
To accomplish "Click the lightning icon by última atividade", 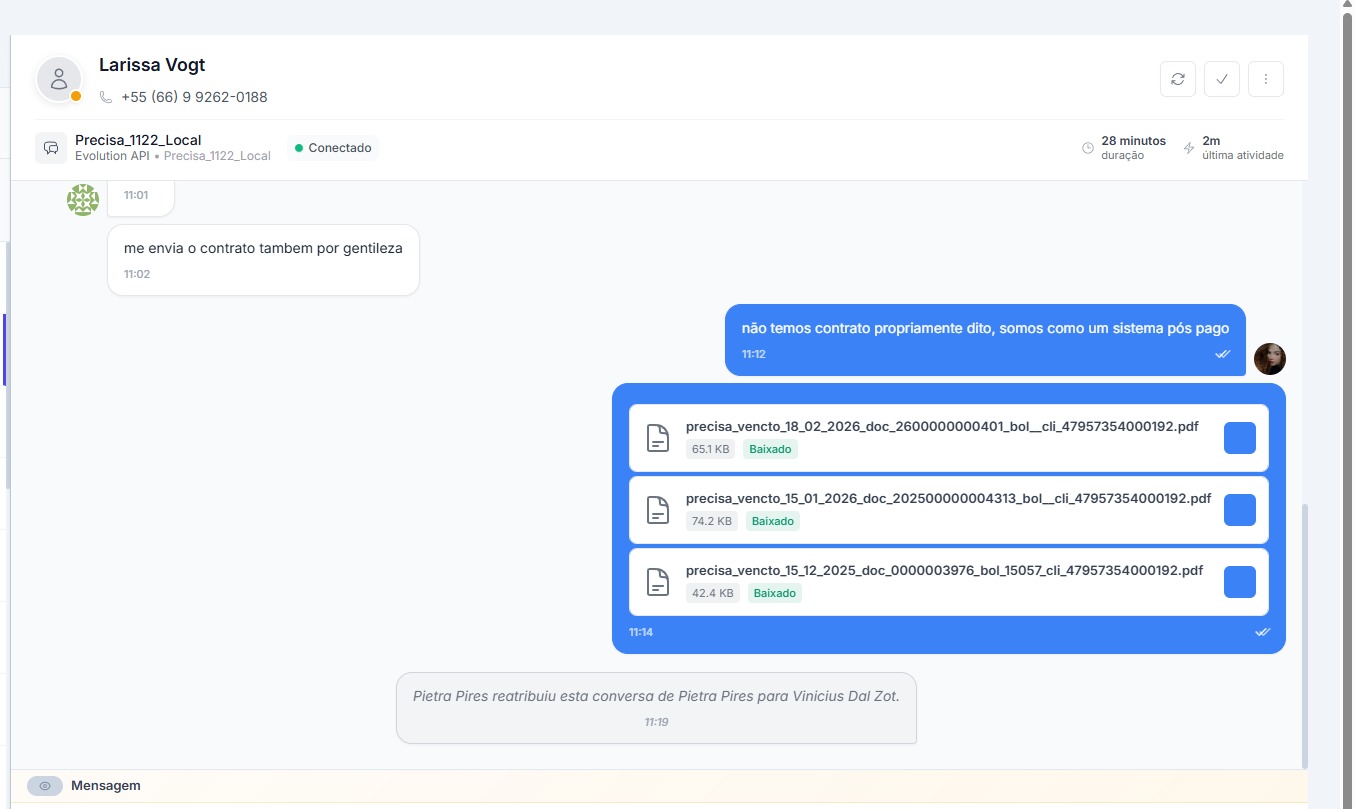I will (x=1189, y=148).
